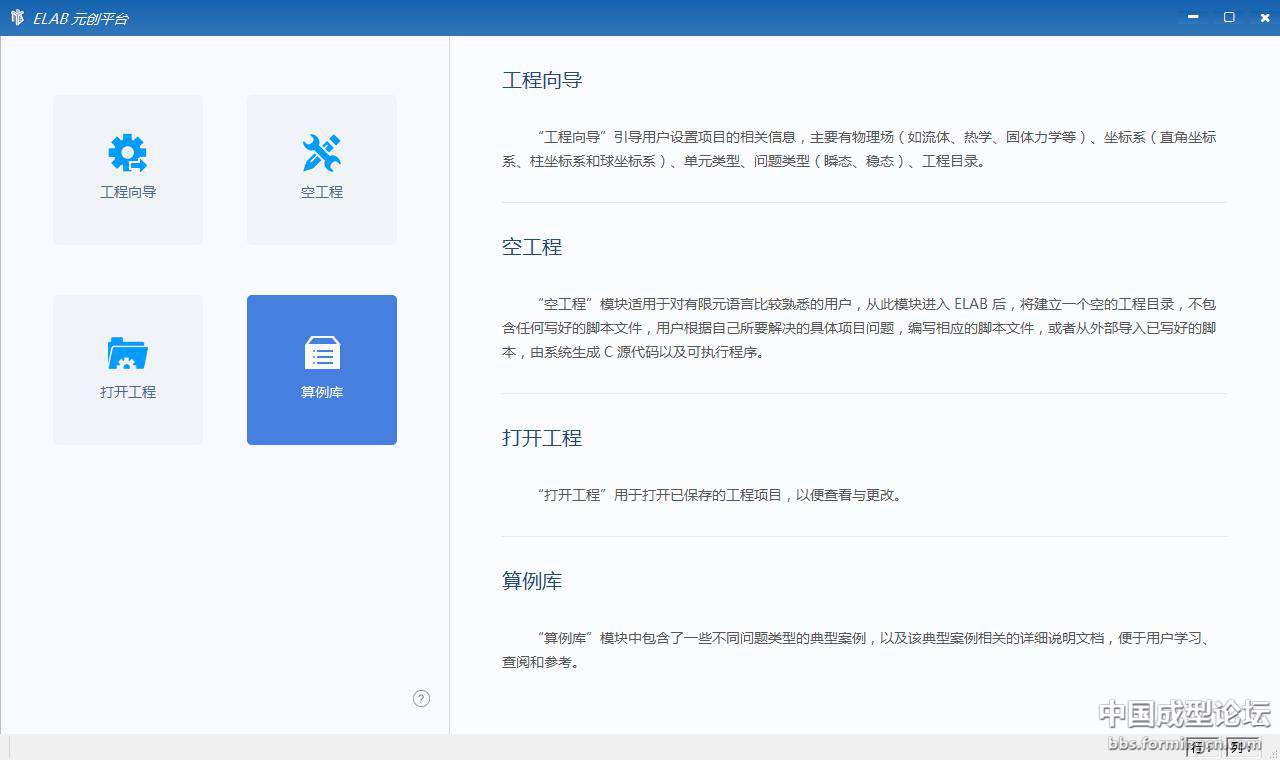Click the 工程向导 tile label

click(x=128, y=192)
